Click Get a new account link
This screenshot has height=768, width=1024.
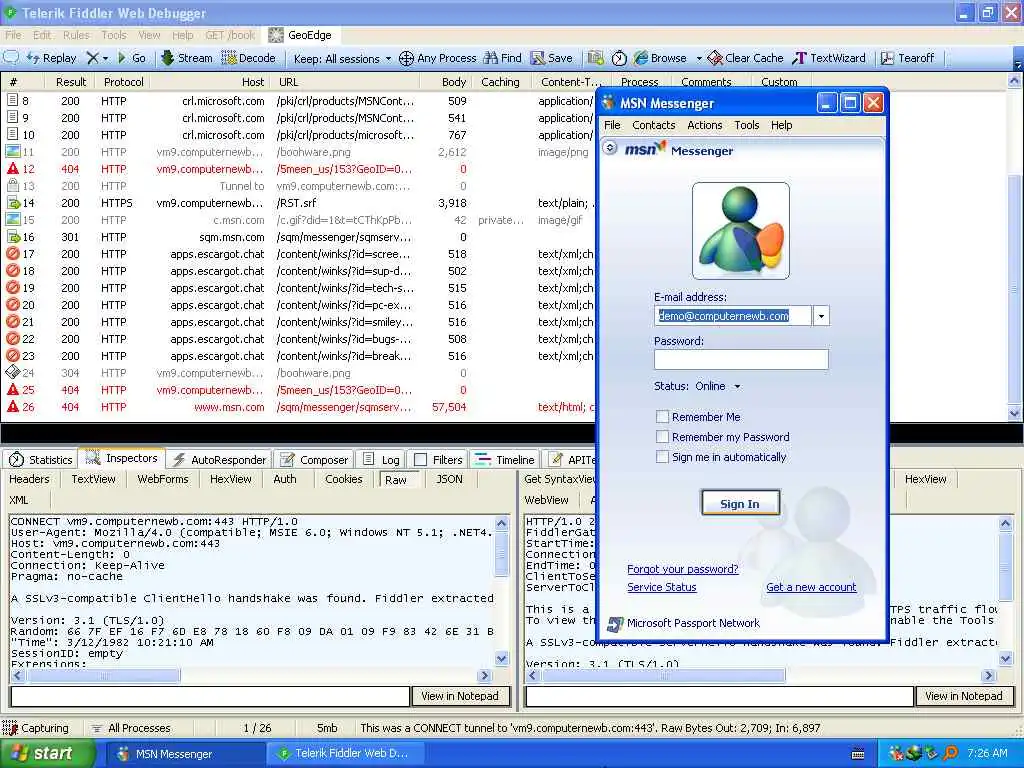coord(811,587)
